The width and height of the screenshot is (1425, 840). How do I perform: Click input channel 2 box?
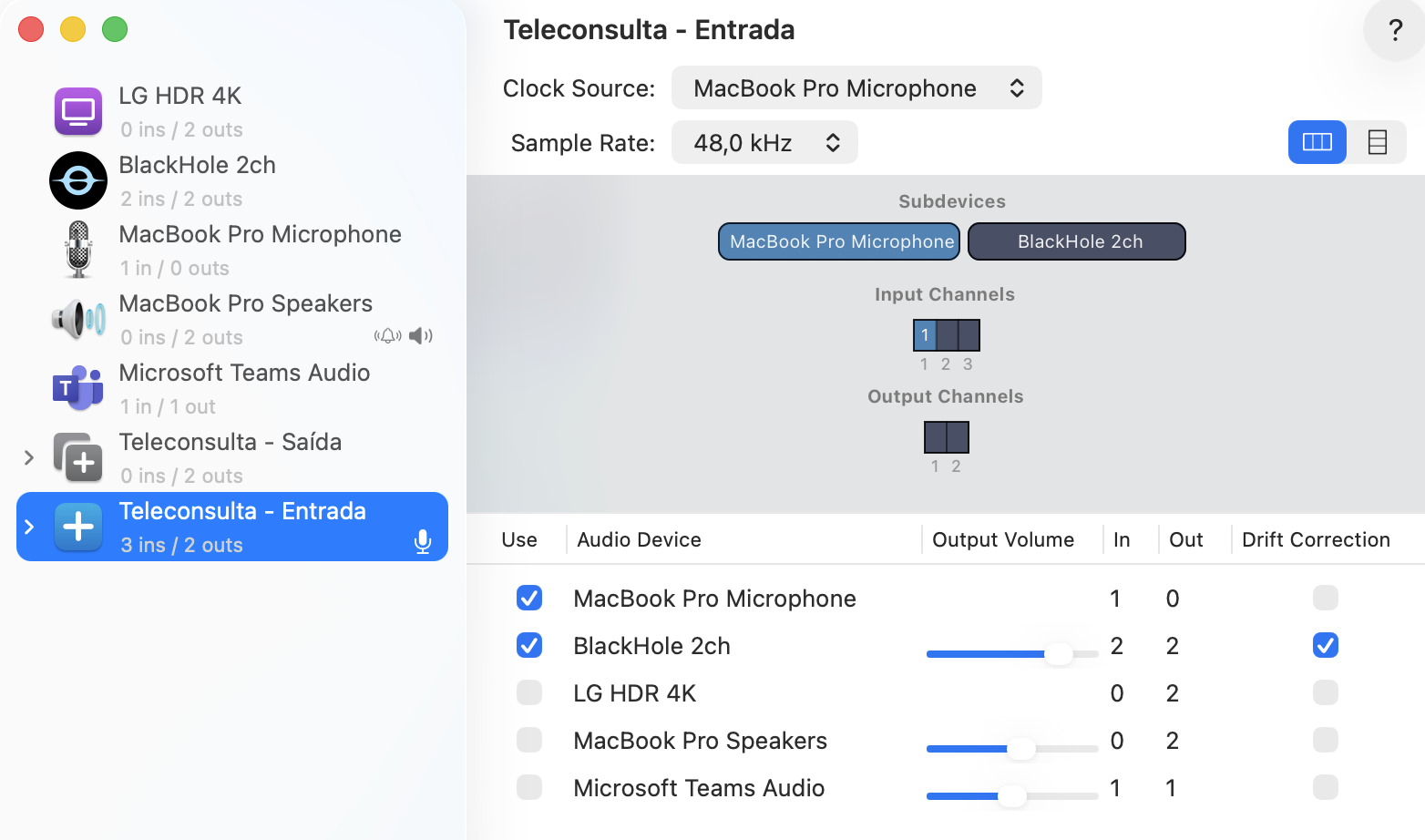click(x=947, y=335)
